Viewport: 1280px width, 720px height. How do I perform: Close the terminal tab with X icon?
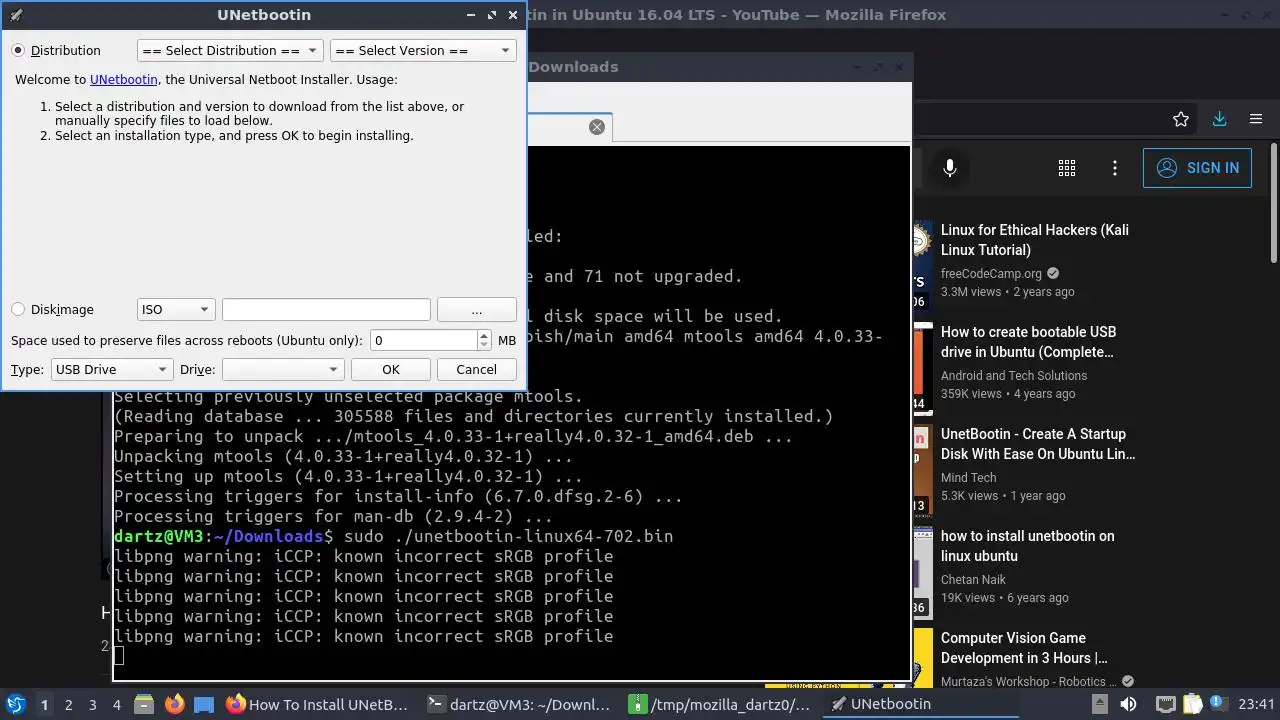point(597,127)
